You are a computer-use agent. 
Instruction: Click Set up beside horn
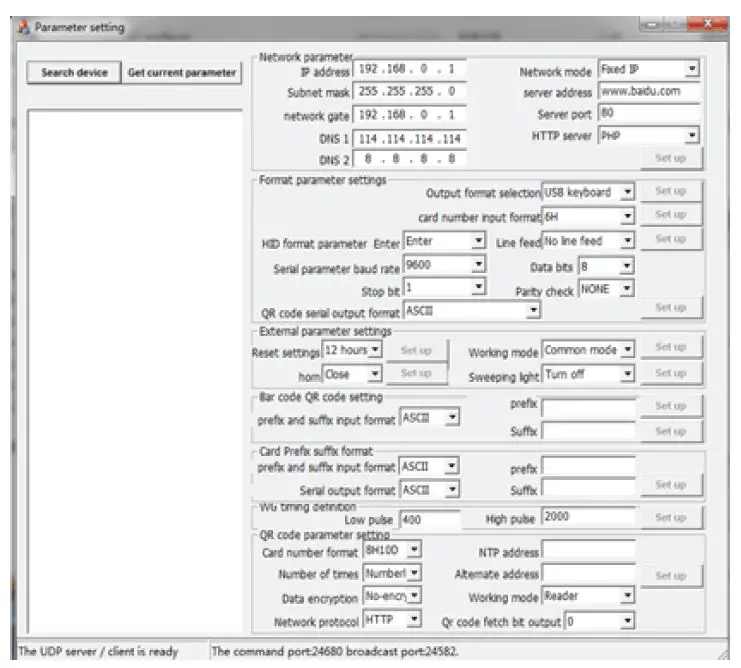pos(416,373)
